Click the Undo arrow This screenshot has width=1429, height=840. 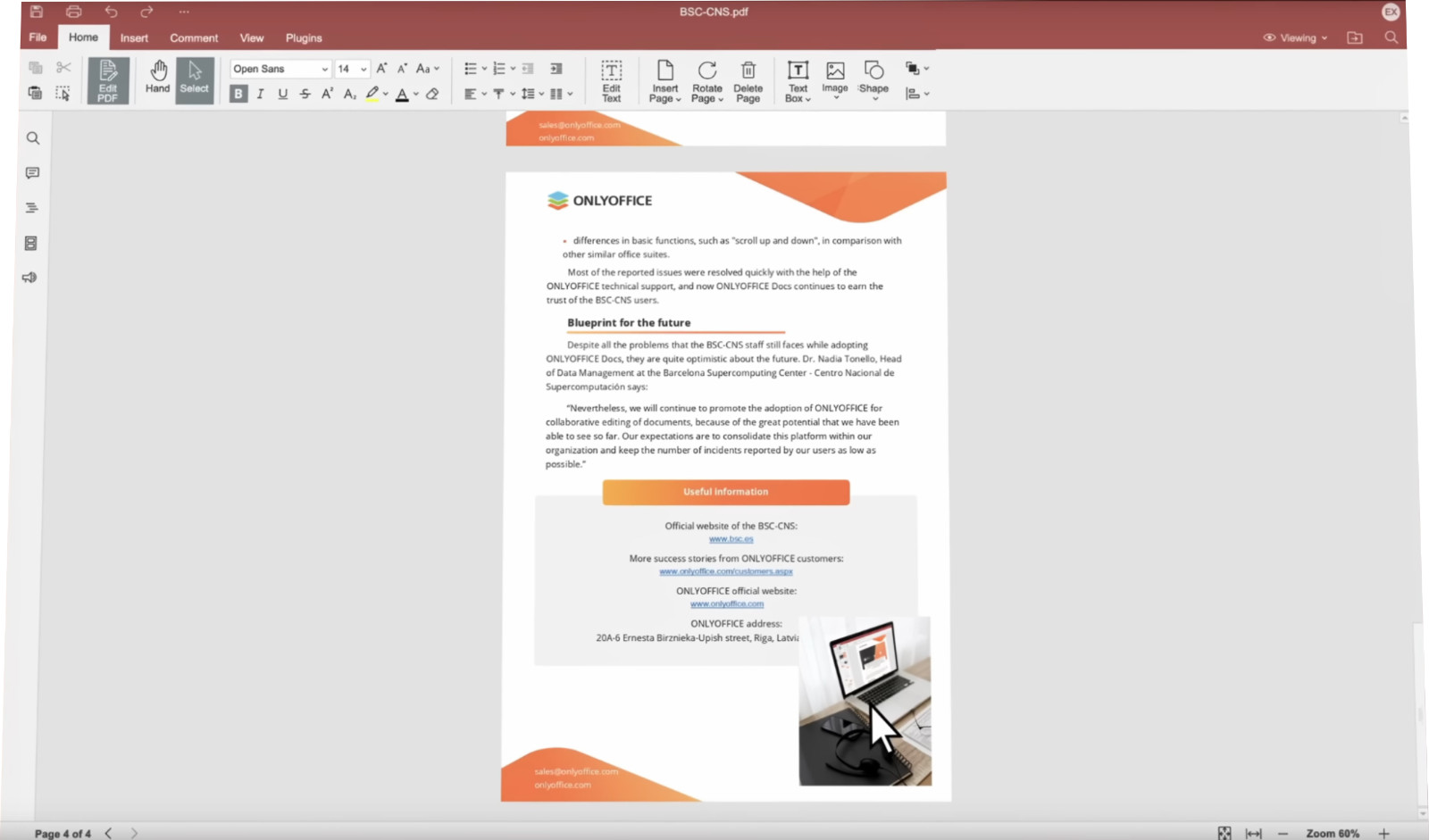(x=111, y=12)
